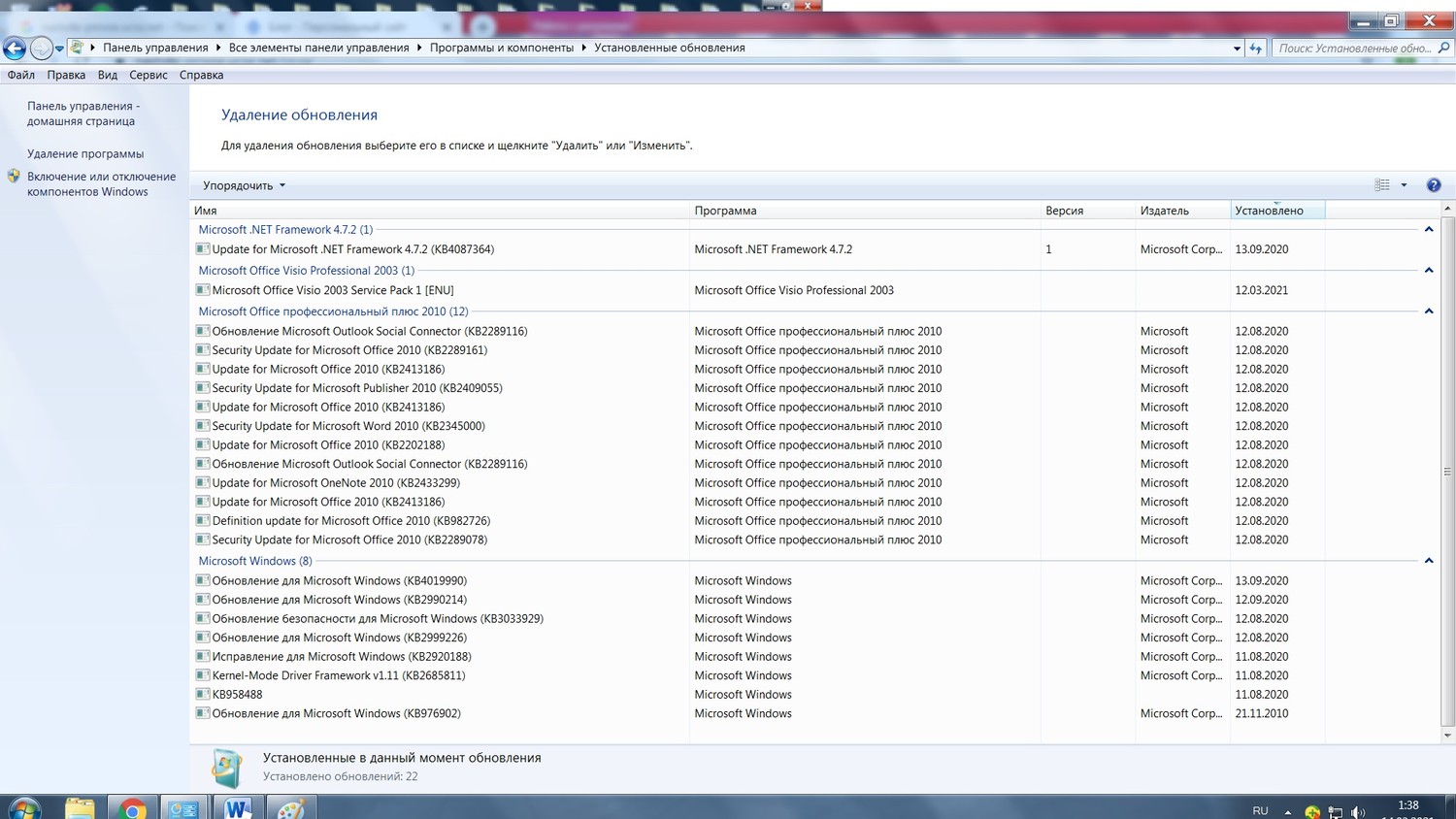The width and height of the screenshot is (1456, 819).
Task: Launch Google Chrome from the taskbar
Action: click(x=132, y=808)
